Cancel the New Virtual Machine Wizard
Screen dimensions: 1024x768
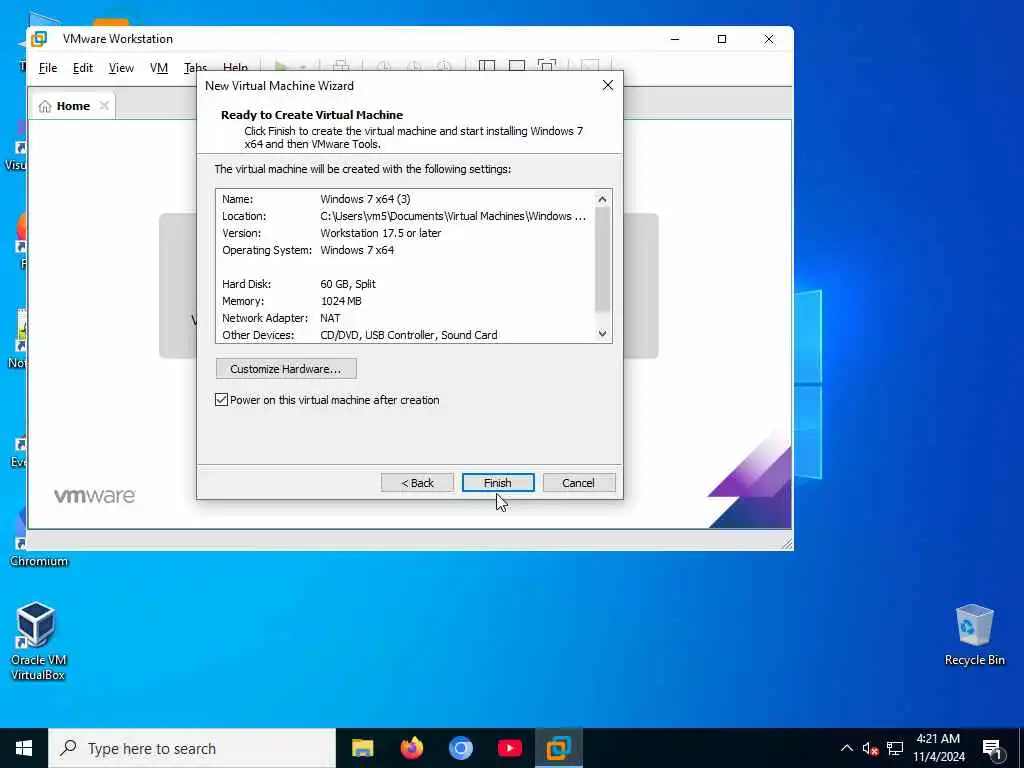click(579, 483)
